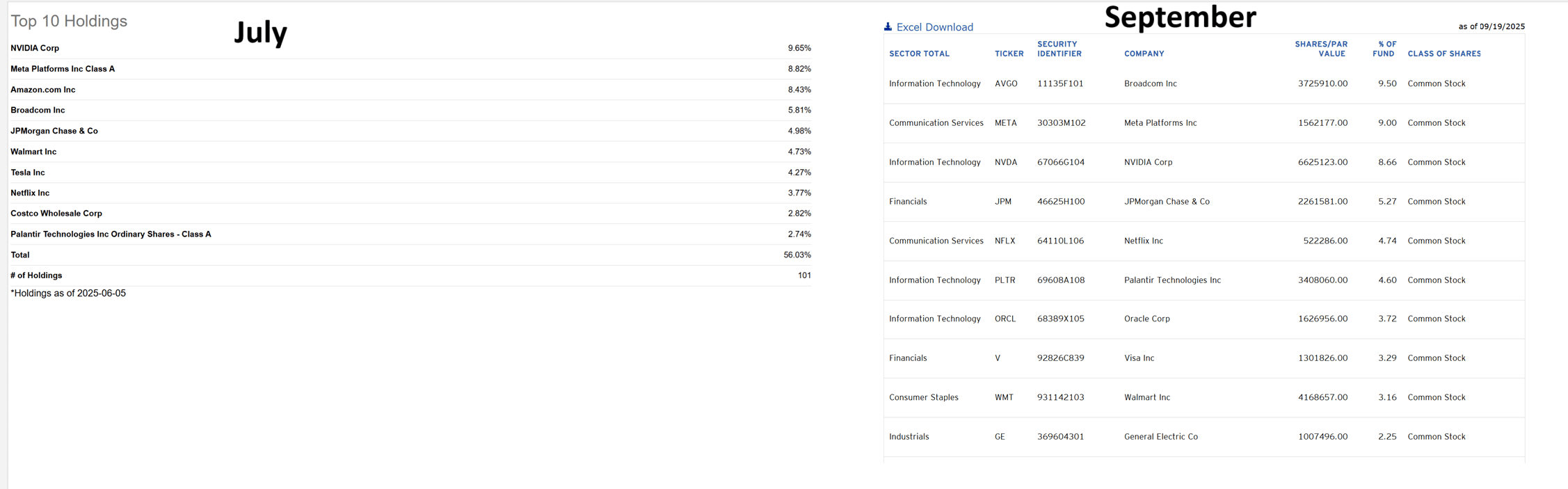
Task: Click Palantir Technologies Inc in September table
Action: point(1172,280)
